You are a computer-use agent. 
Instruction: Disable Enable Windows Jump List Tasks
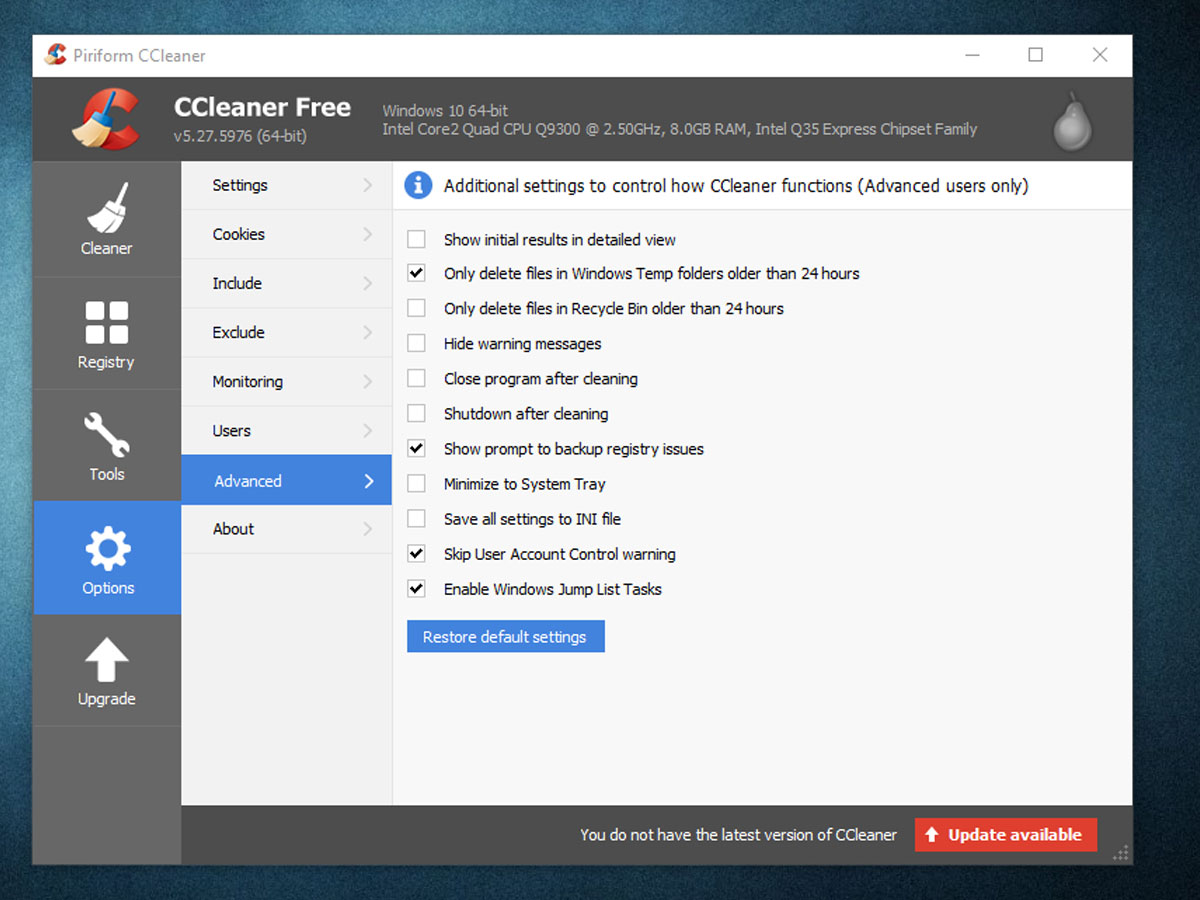[x=416, y=588]
